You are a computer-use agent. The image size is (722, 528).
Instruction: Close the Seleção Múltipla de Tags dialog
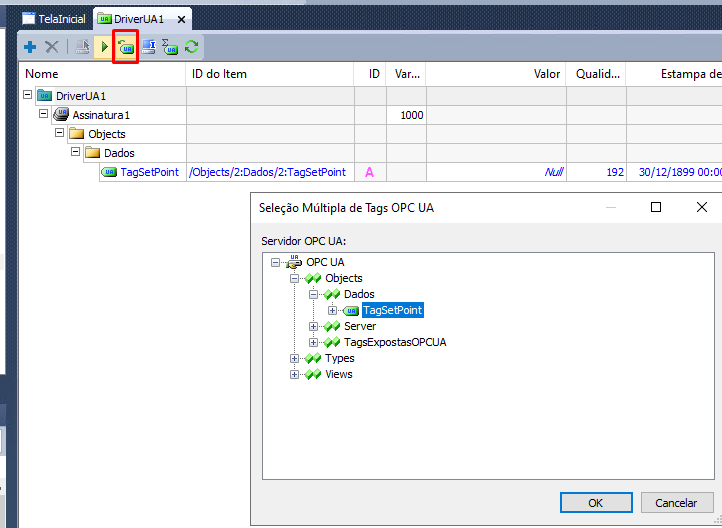[x=701, y=208]
